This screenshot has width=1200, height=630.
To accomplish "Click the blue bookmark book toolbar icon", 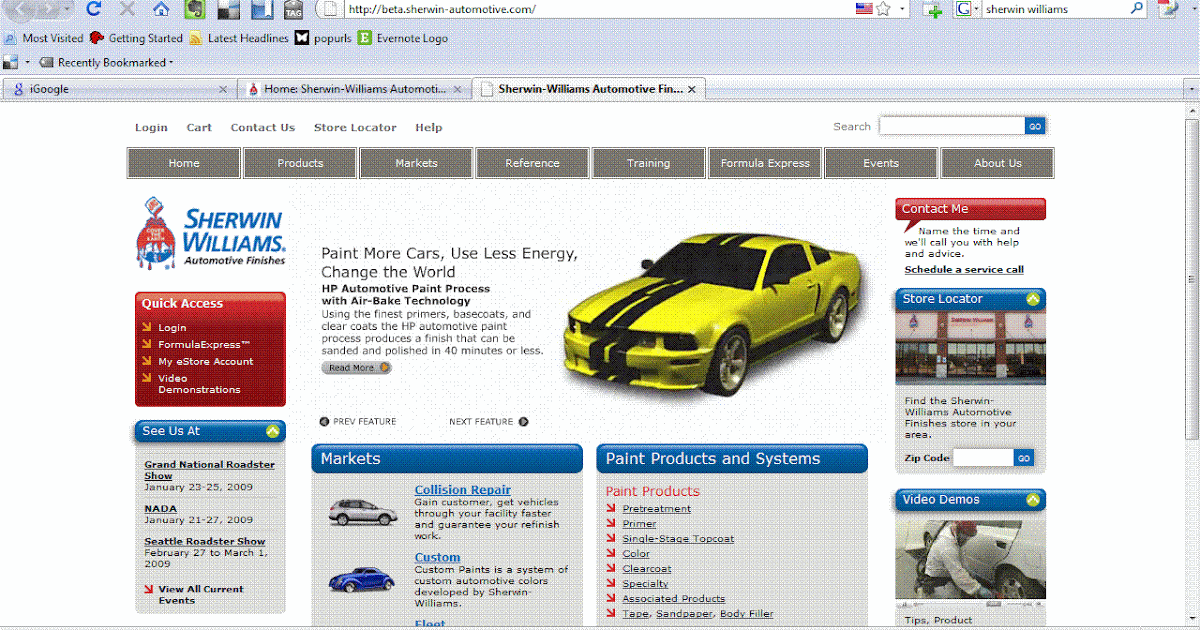I will coord(262,10).
